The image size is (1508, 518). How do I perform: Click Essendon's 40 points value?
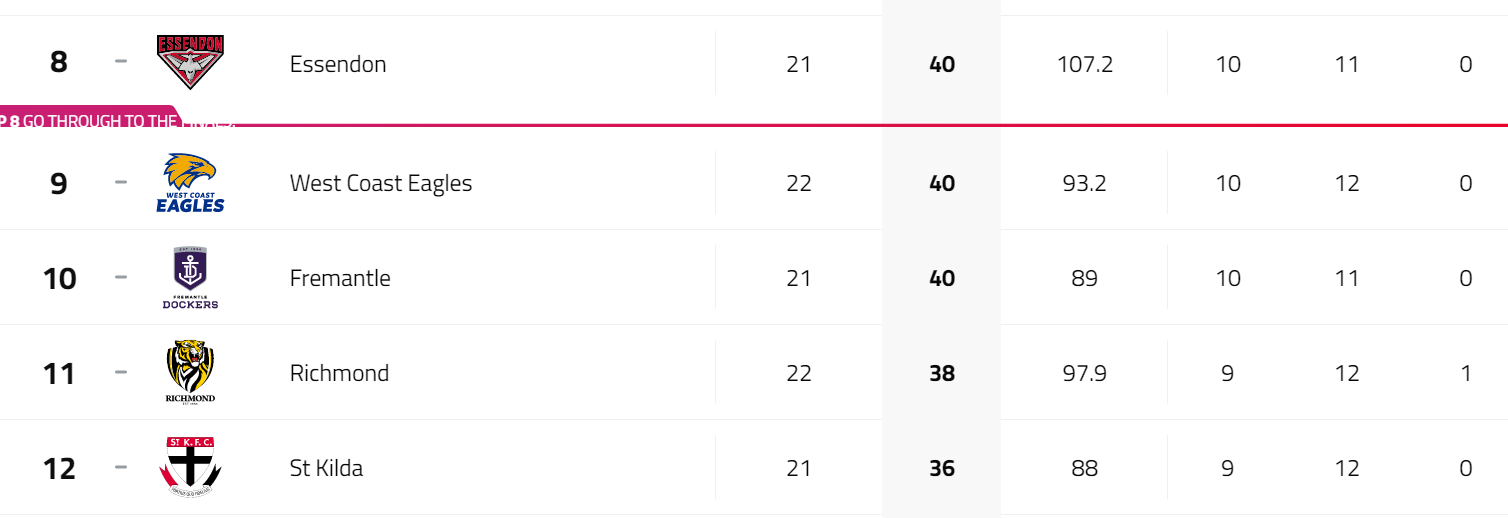942,64
